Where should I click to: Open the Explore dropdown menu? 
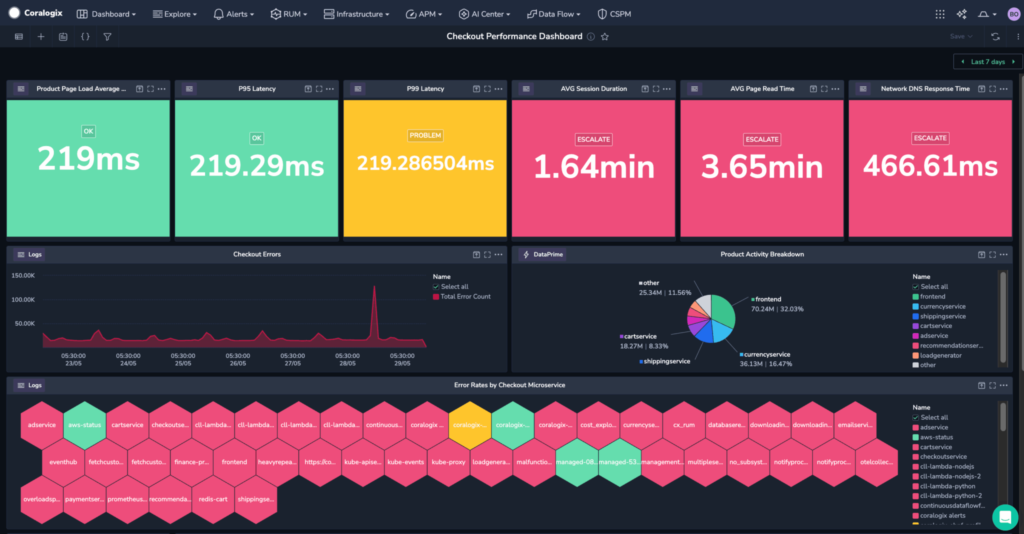click(x=174, y=14)
